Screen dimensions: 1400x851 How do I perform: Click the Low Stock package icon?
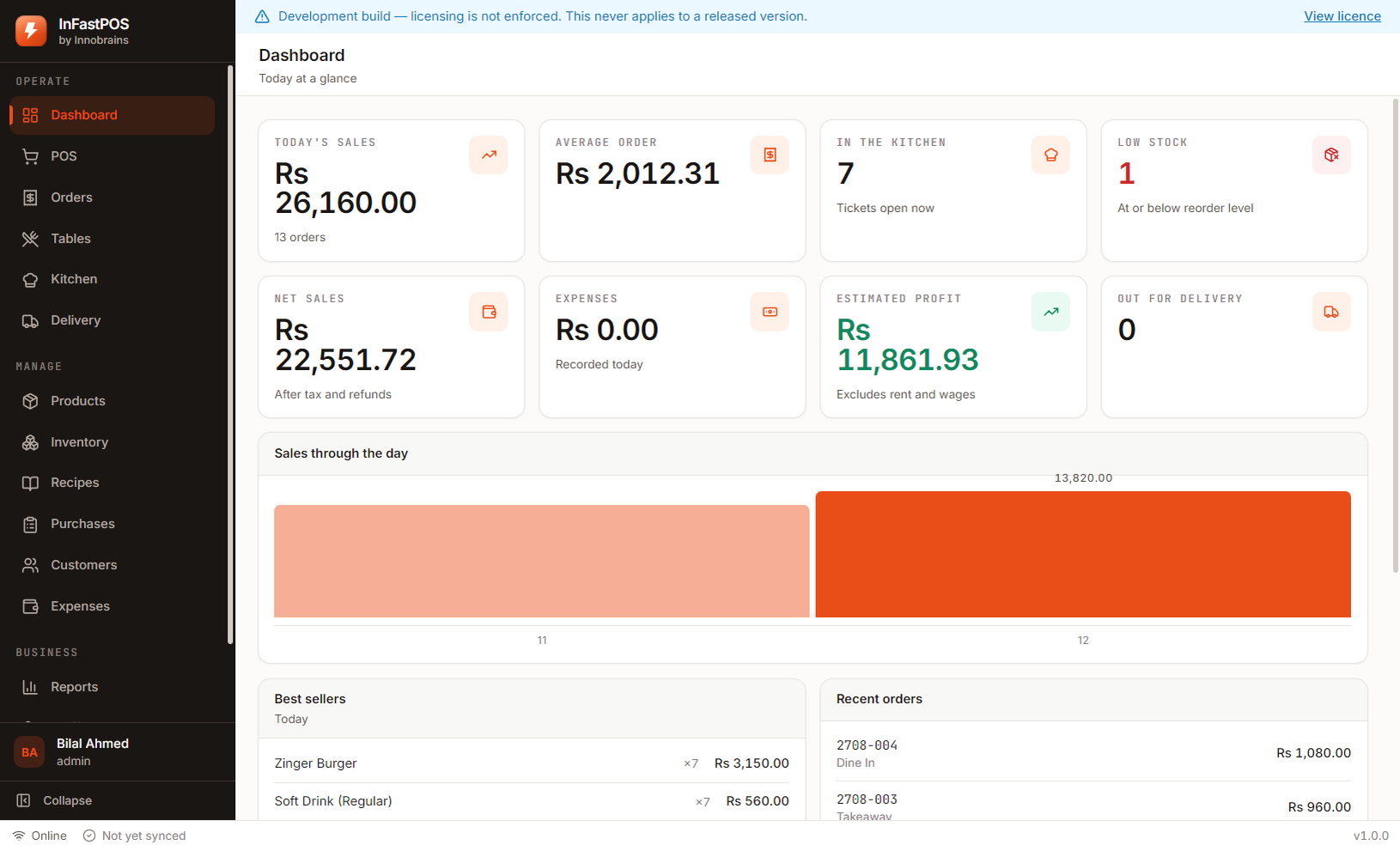(1331, 155)
